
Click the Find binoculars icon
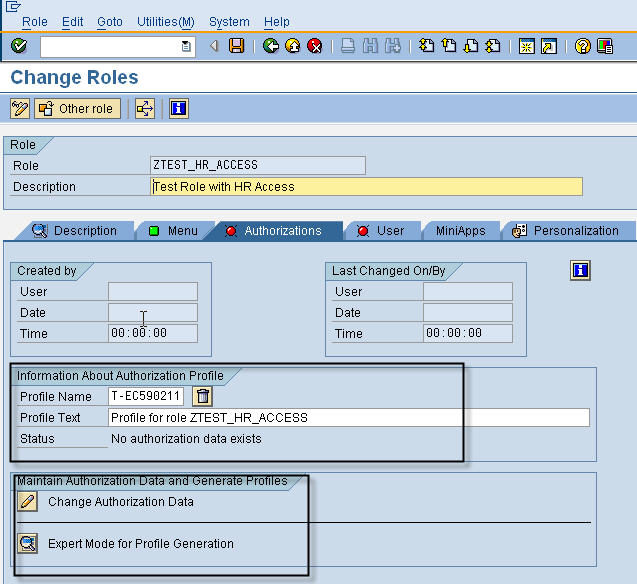[x=370, y=46]
